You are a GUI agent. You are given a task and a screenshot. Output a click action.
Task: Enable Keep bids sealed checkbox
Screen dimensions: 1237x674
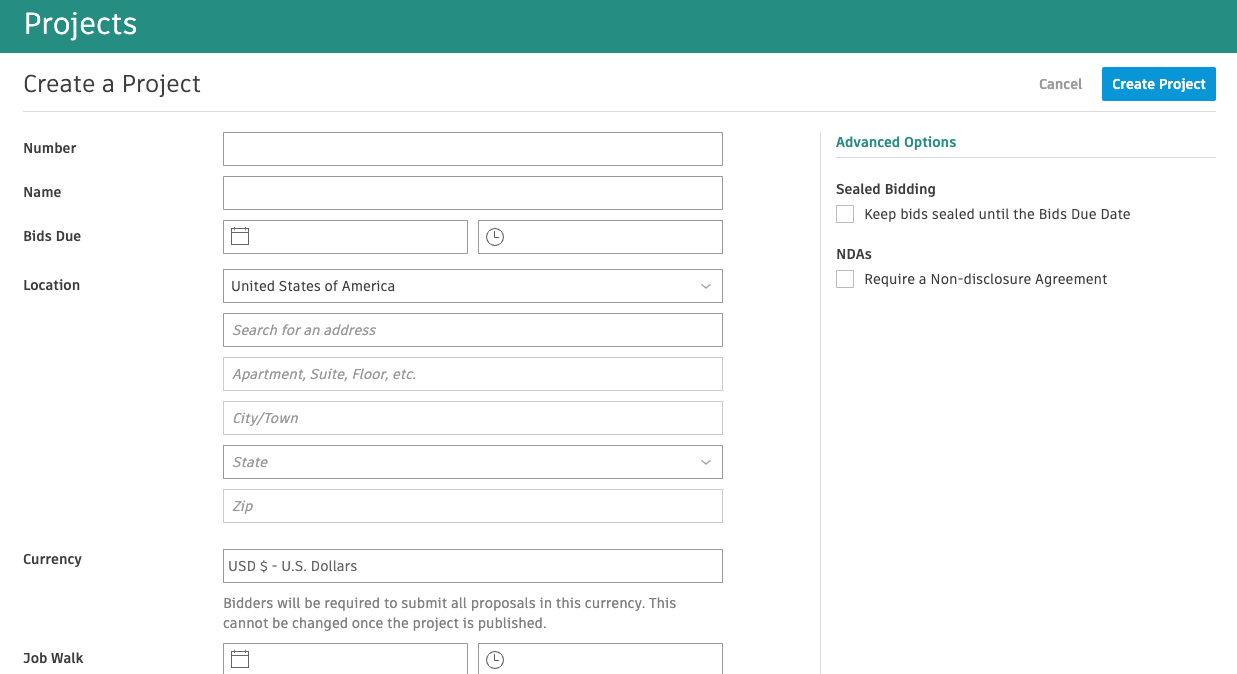click(845, 214)
